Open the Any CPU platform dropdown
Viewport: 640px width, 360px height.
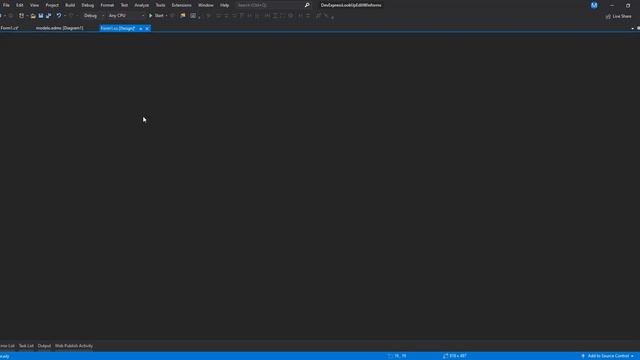pos(126,16)
